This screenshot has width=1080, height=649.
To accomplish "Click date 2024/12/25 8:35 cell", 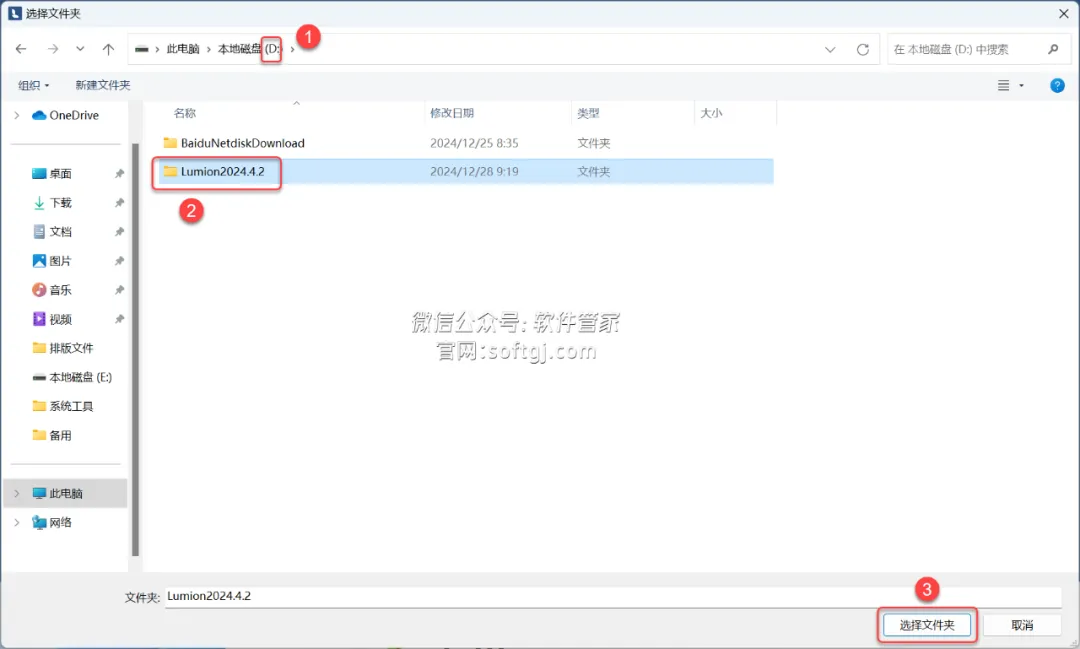I will tap(474, 143).
